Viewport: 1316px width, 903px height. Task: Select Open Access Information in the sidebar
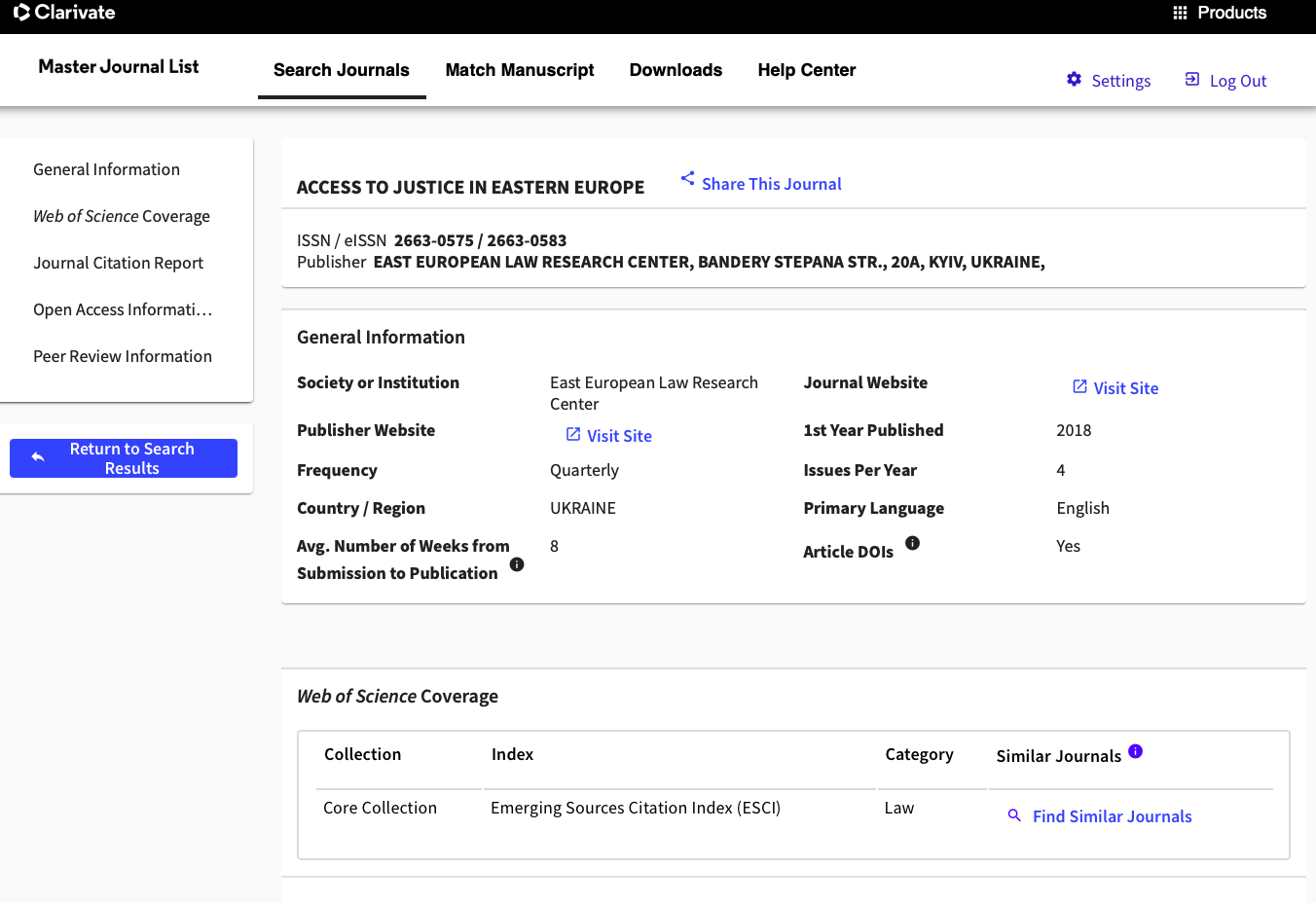pos(122,309)
